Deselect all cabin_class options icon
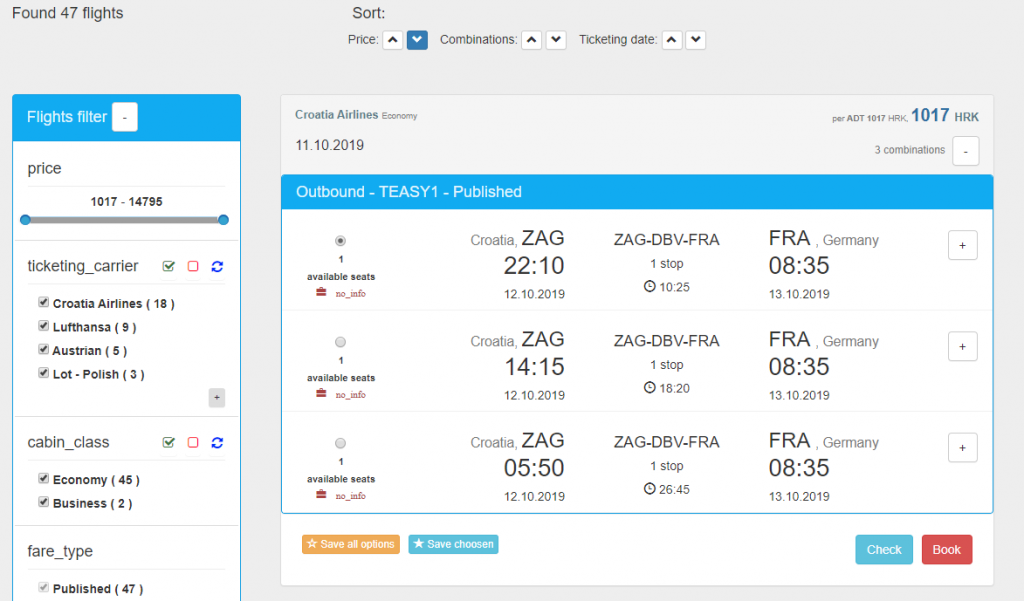The width and height of the screenshot is (1024, 601). (x=193, y=442)
